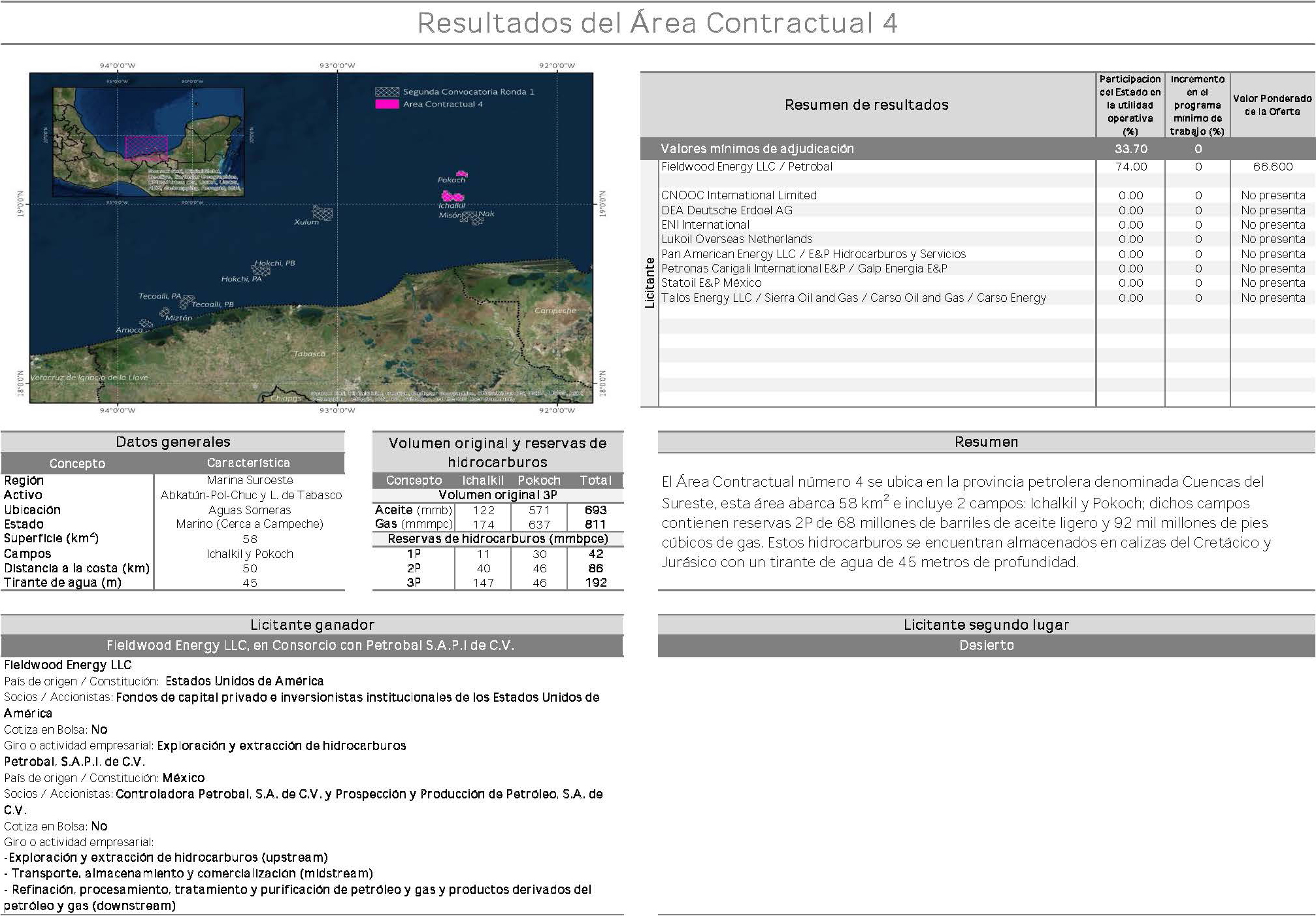Click the Valor Ponderado de la Oferta column header
The image size is (1316, 916).
pos(1272,105)
